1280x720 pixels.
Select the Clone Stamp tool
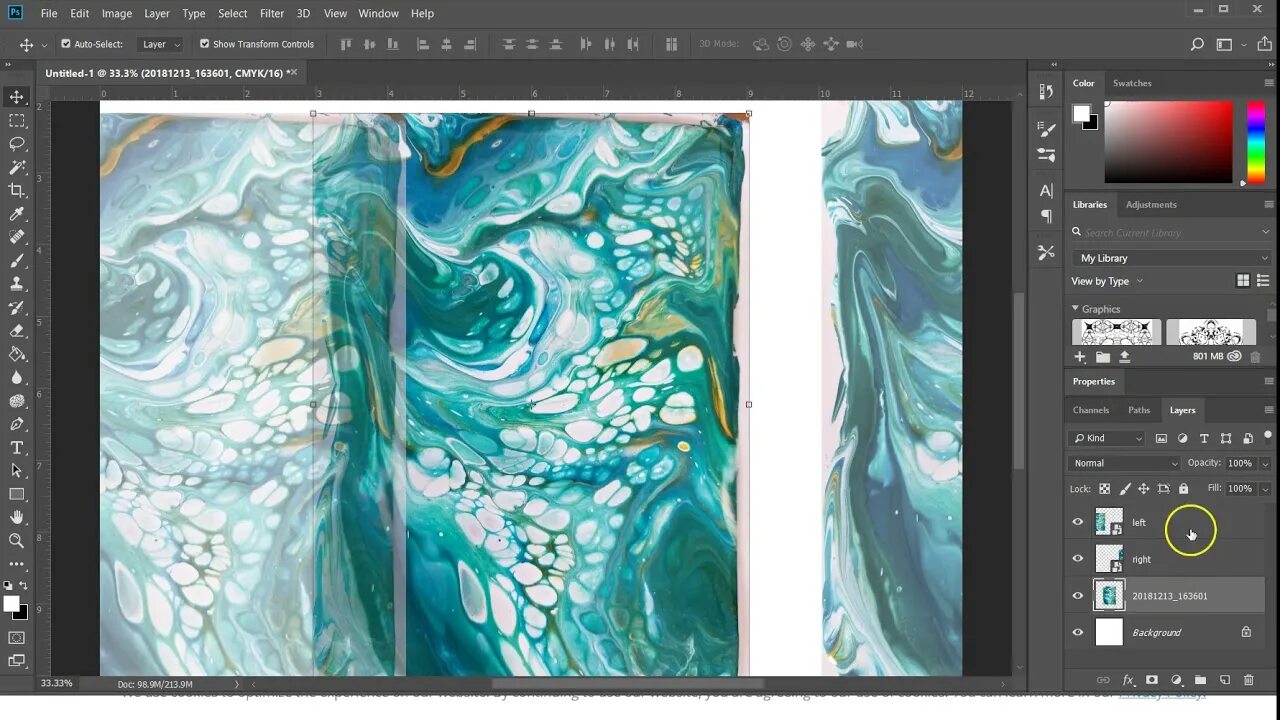(x=17, y=284)
